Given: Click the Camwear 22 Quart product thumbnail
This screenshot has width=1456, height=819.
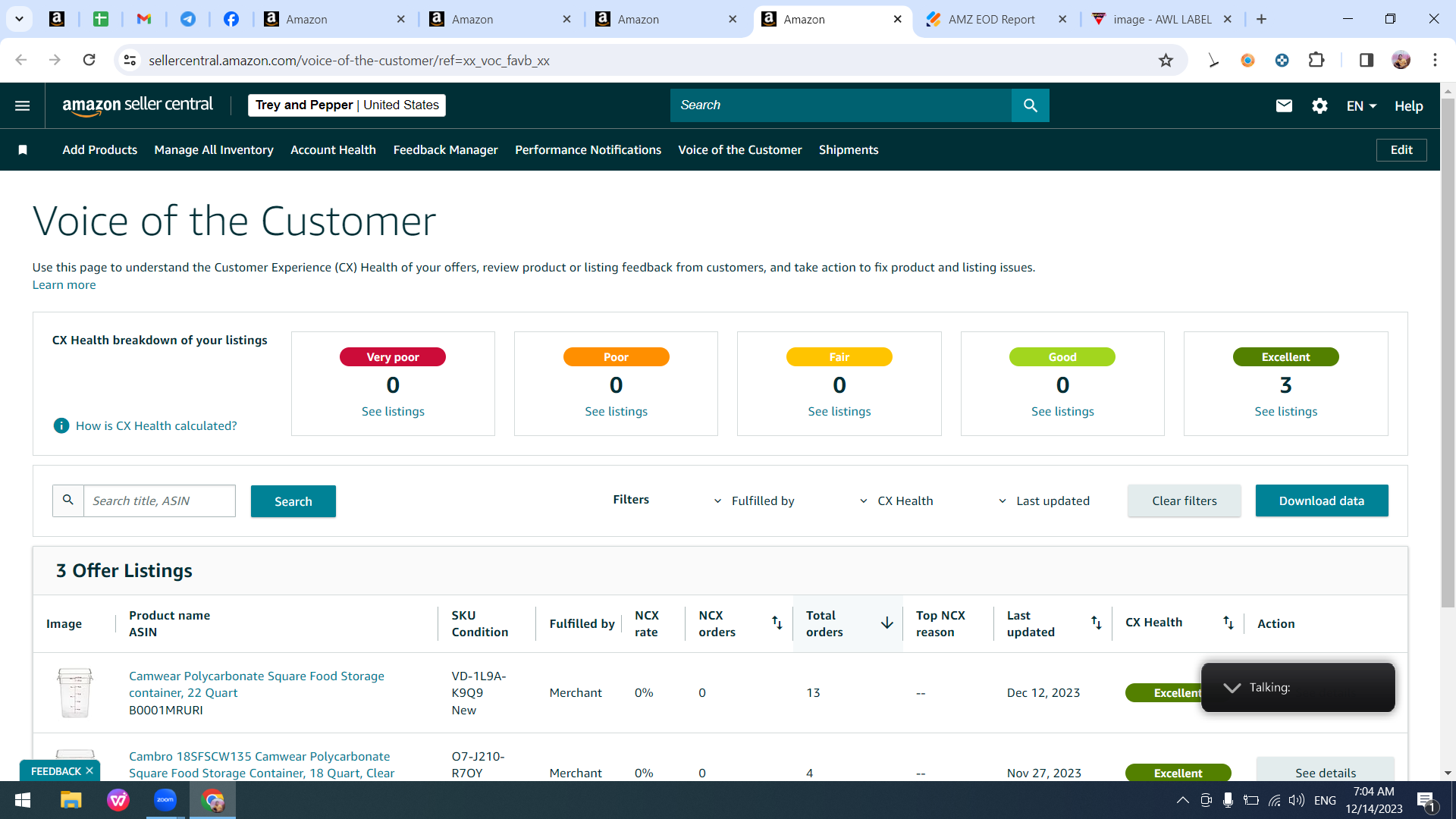Looking at the screenshot, I should pos(75,692).
